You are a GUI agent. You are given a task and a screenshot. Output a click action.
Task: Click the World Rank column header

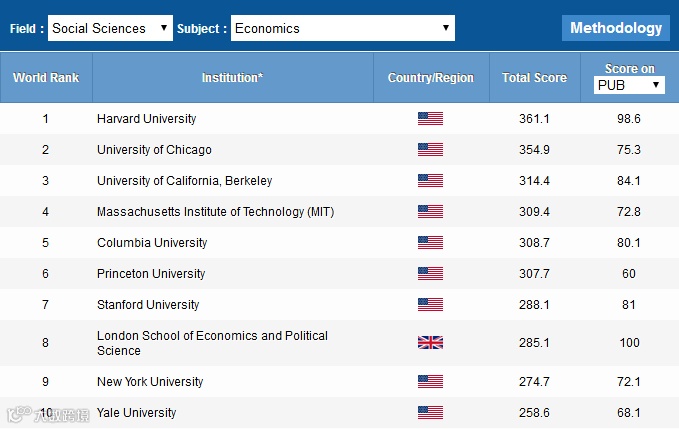click(x=45, y=78)
